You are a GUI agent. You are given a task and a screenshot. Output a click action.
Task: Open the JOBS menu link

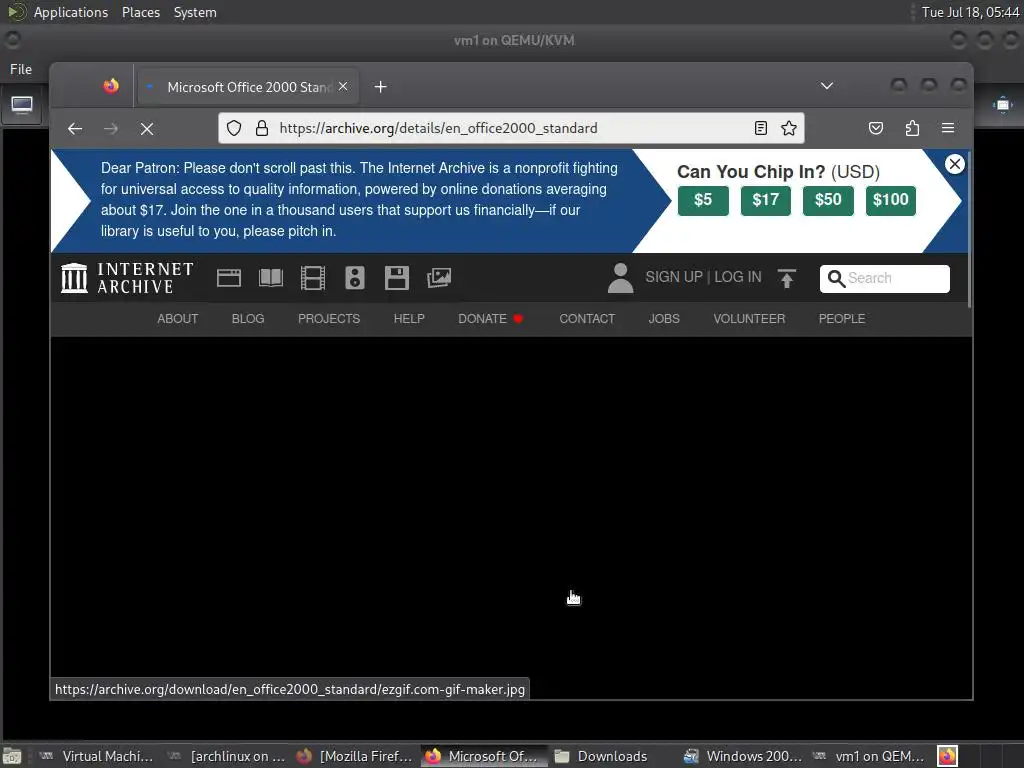pyautogui.click(x=664, y=319)
